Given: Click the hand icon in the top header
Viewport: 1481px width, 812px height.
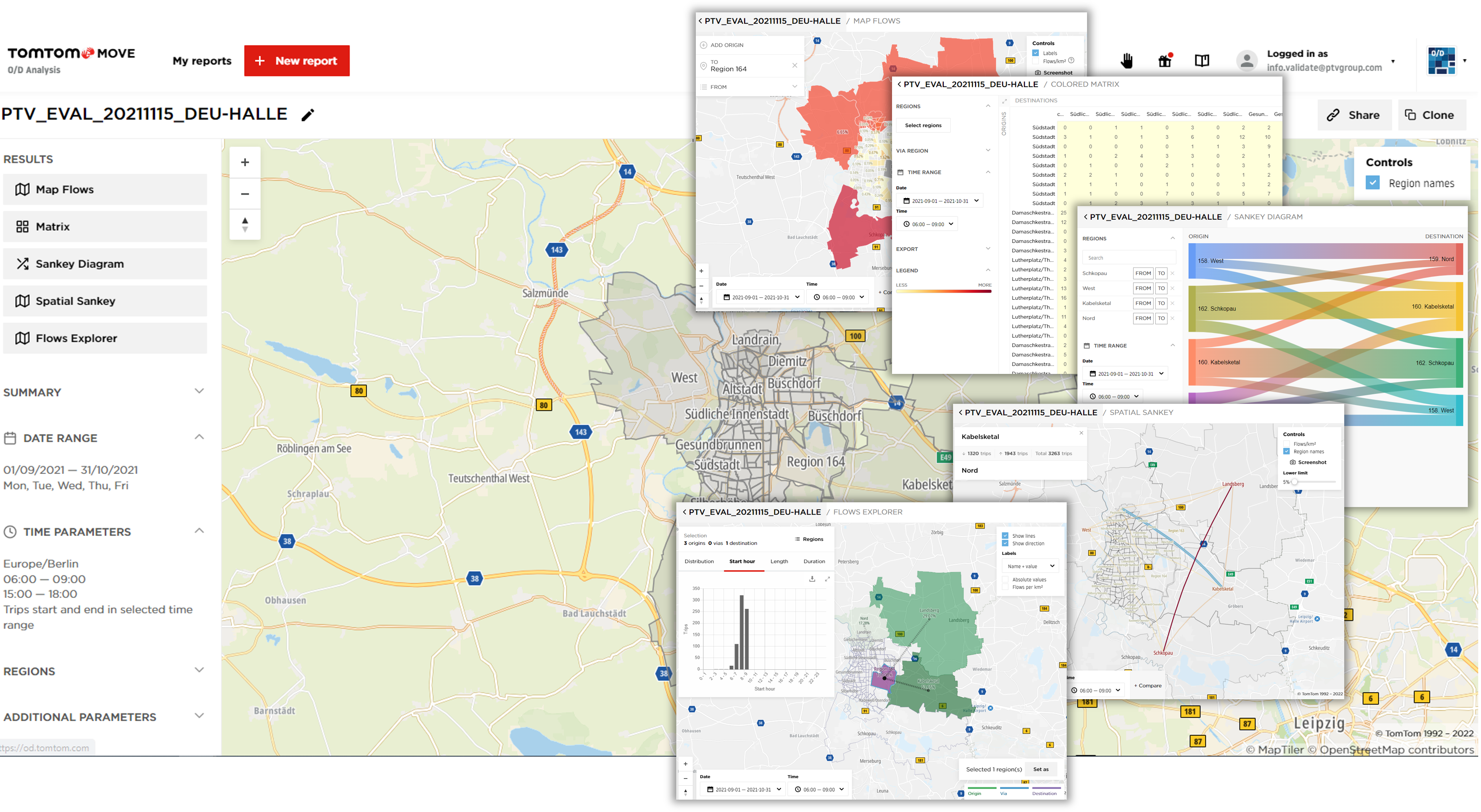Looking at the screenshot, I should 1126,60.
